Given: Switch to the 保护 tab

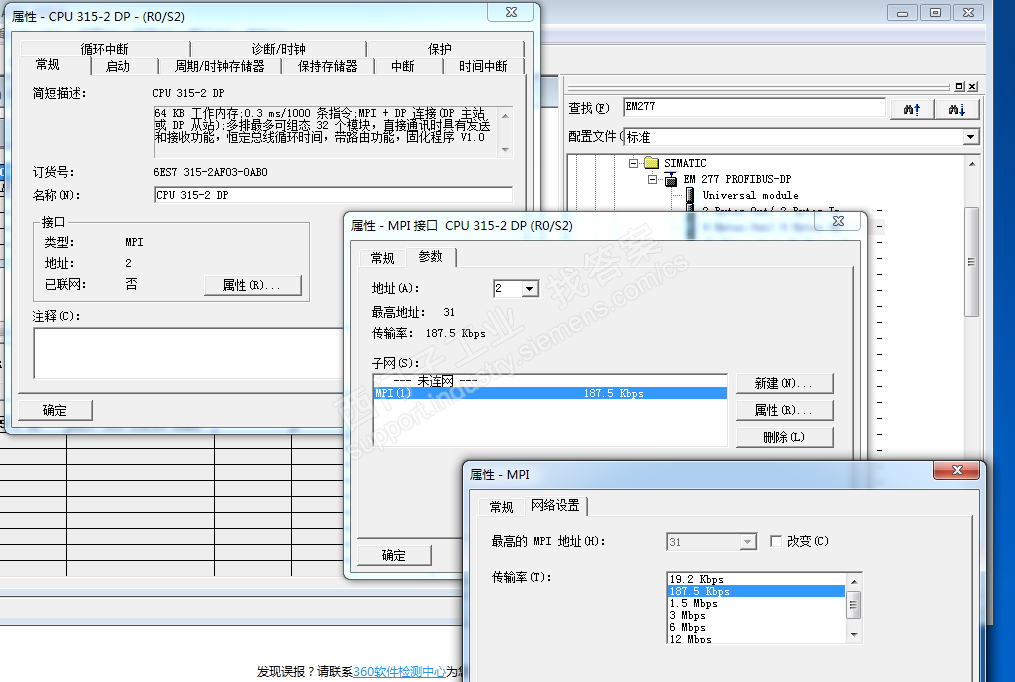Looking at the screenshot, I should [x=440, y=49].
